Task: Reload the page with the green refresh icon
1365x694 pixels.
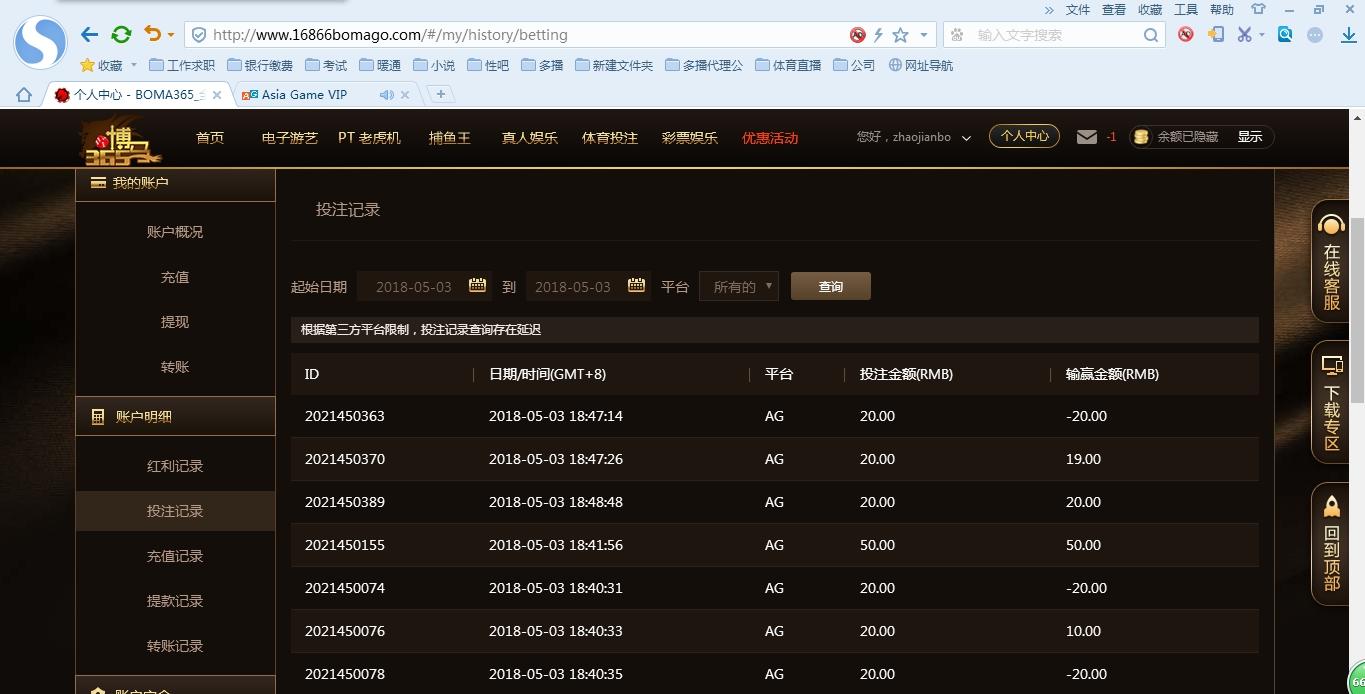Action: pos(121,35)
